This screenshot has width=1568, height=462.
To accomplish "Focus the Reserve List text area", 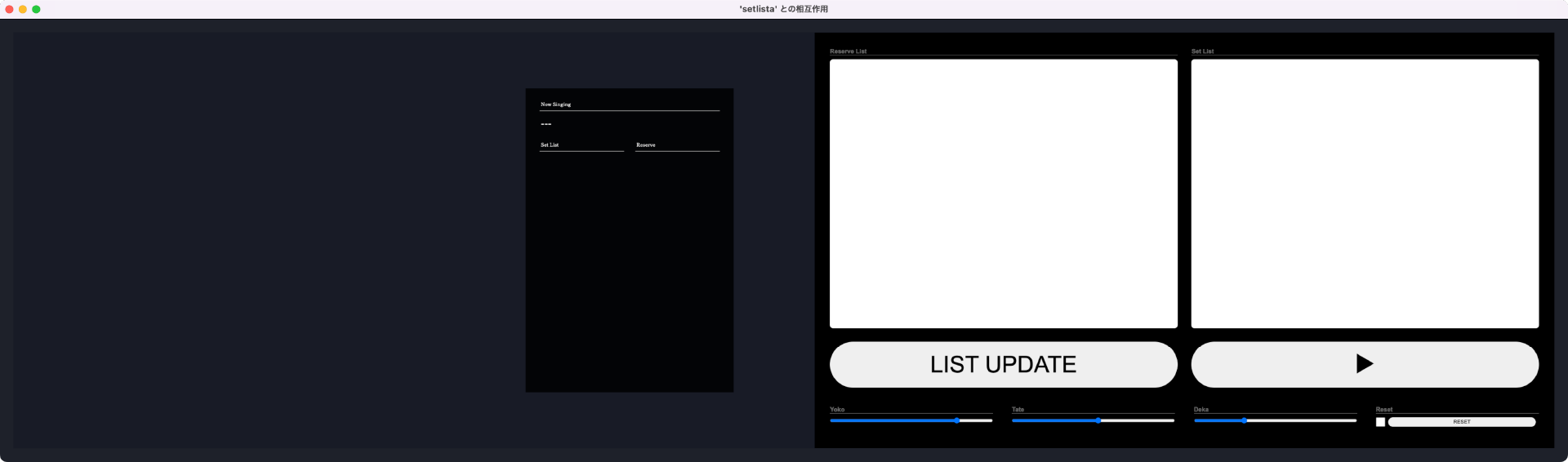I will point(1003,193).
